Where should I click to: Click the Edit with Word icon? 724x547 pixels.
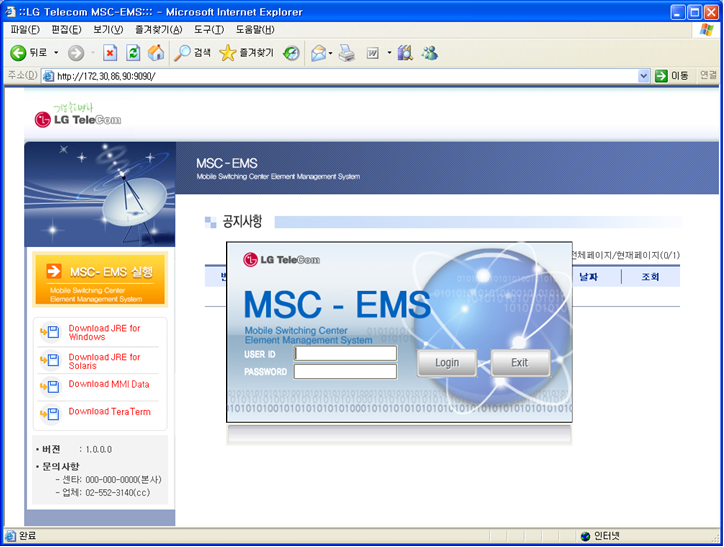[x=373, y=54]
